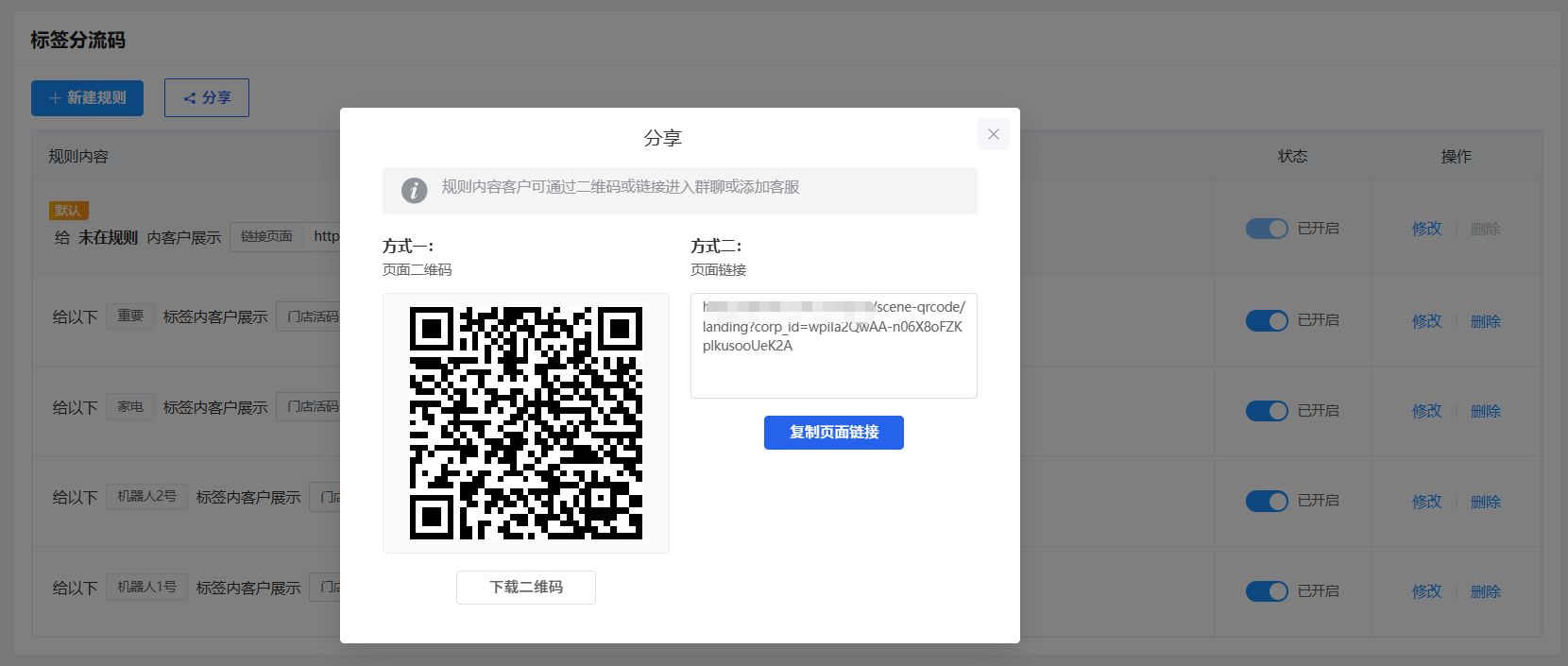Click the 链接页面 label in default row
Screen dimensions: 1568x666
coord(266,236)
